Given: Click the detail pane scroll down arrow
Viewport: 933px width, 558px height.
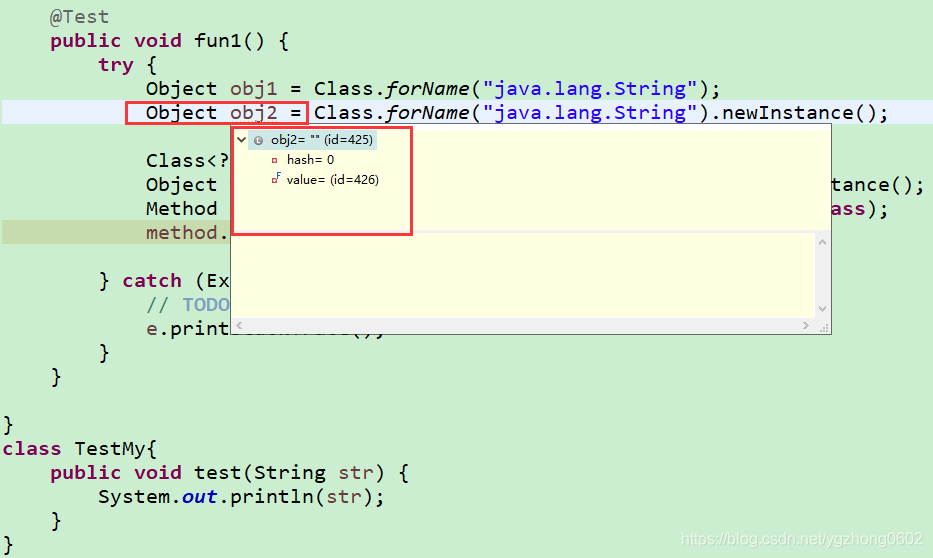Looking at the screenshot, I should 822,308.
